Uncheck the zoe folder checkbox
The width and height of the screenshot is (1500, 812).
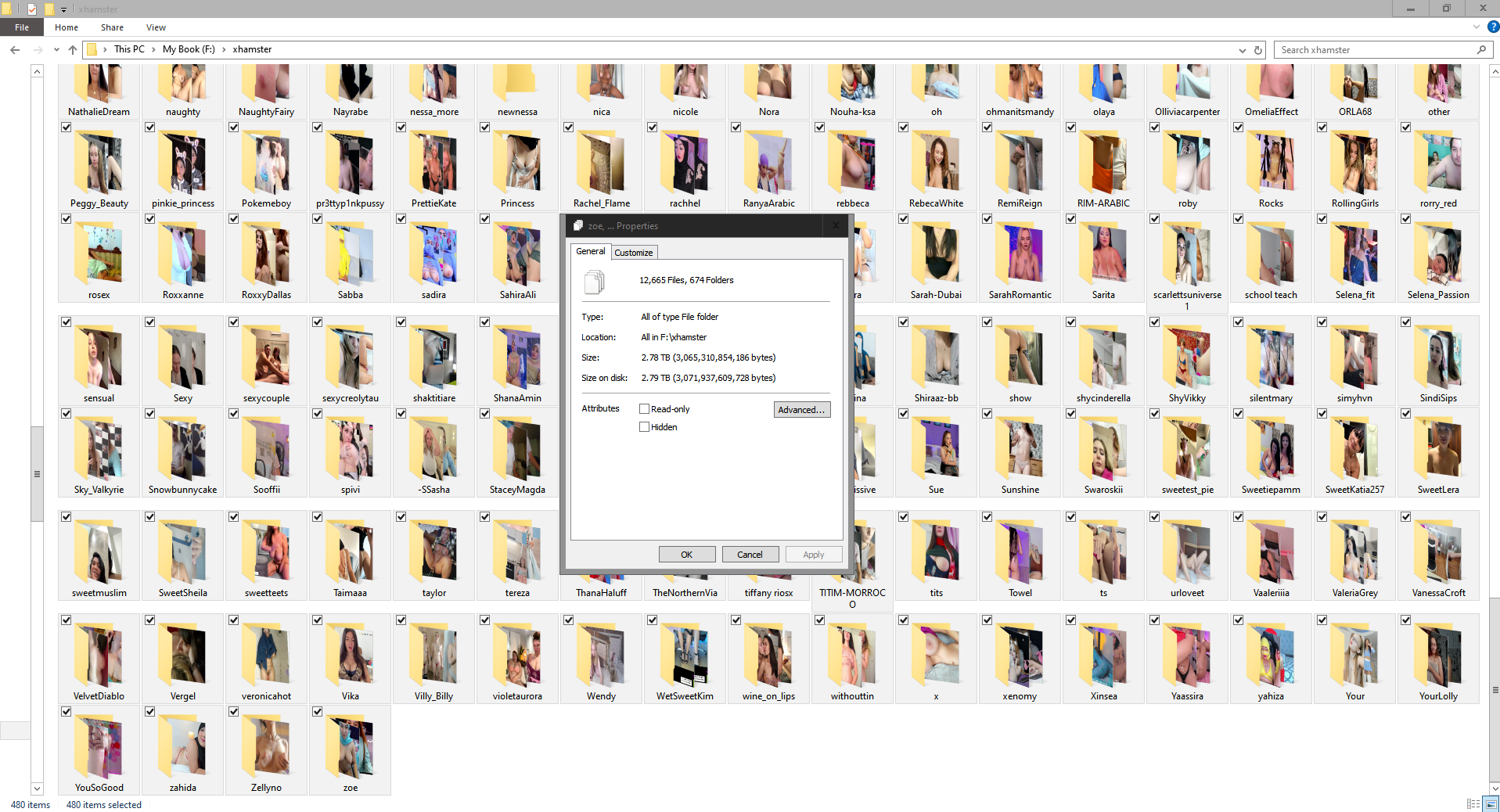(x=318, y=712)
